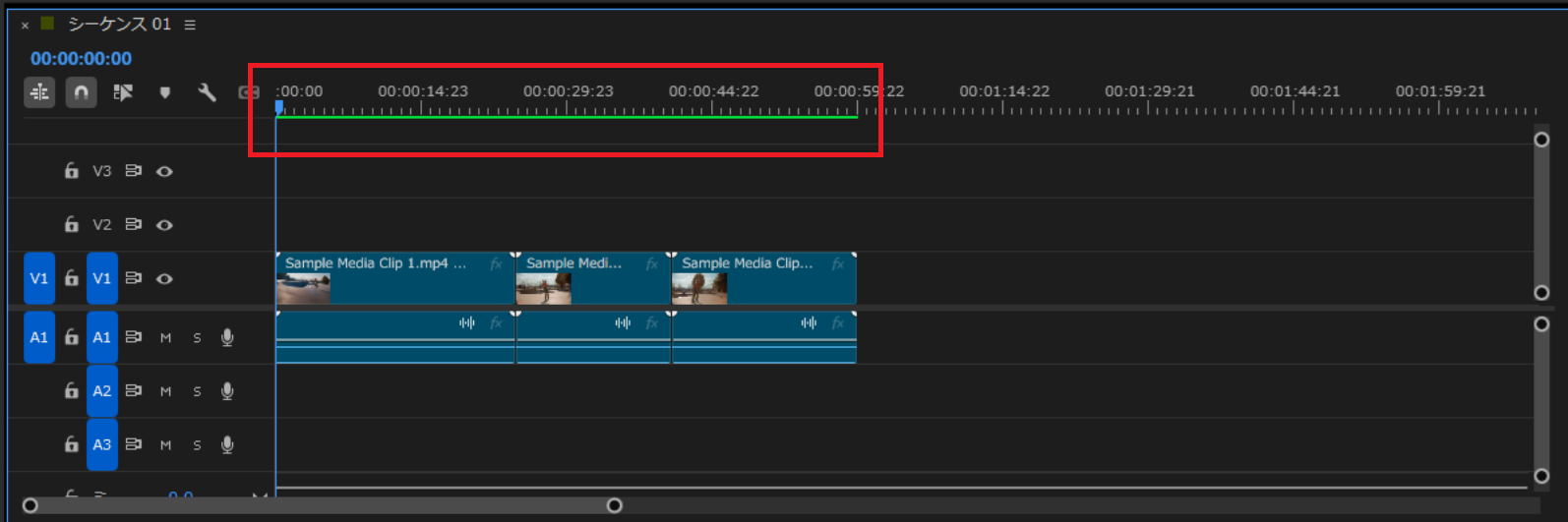
Task: Toggle sync lock for track A2
Action: (133, 391)
